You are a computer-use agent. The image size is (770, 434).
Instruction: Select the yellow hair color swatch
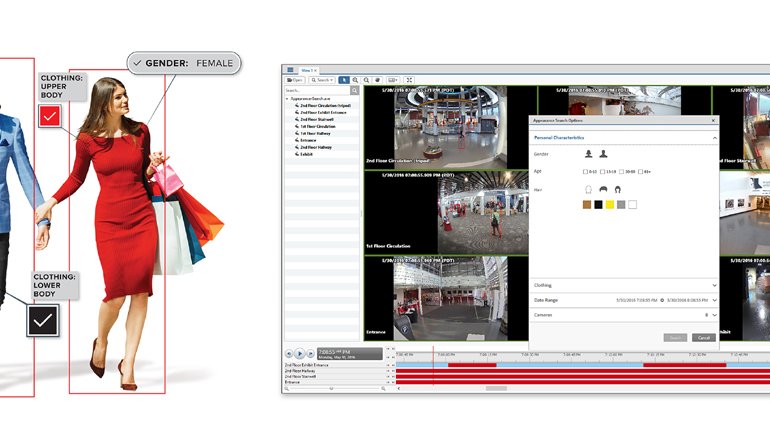coord(609,205)
